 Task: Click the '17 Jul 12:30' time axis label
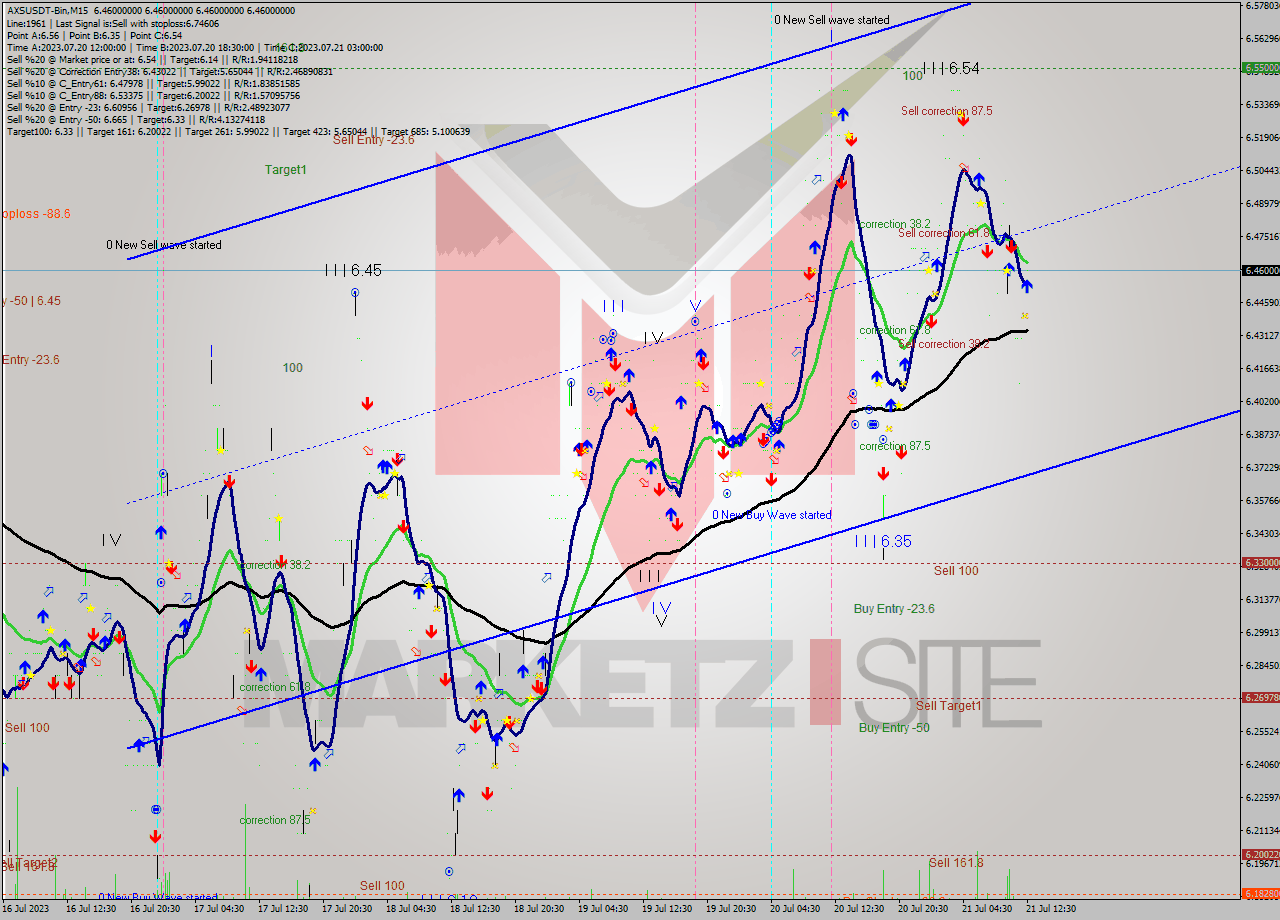coord(283,909)
